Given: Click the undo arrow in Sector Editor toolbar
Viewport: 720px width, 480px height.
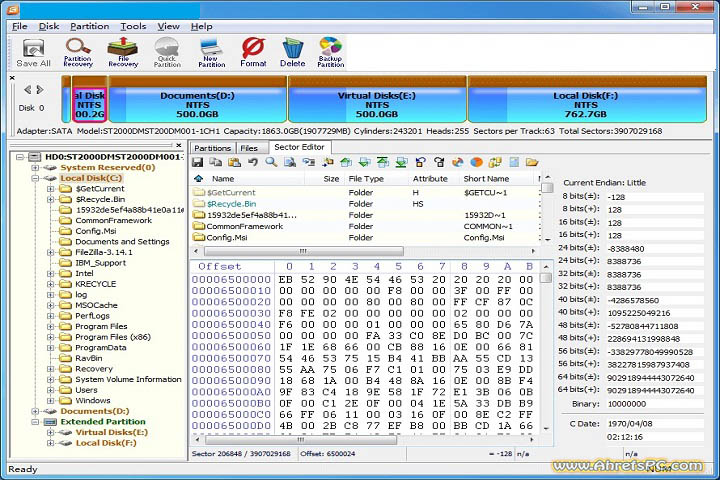Looking at the screenshot, I should (253, 162).
